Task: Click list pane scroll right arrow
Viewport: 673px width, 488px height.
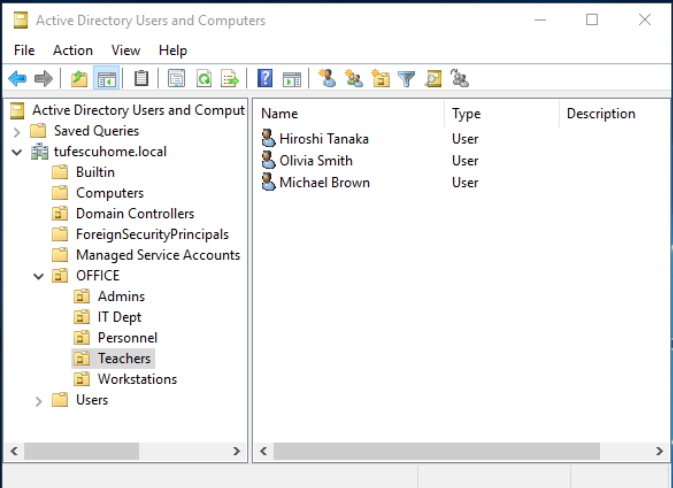Action: point(659,451)
